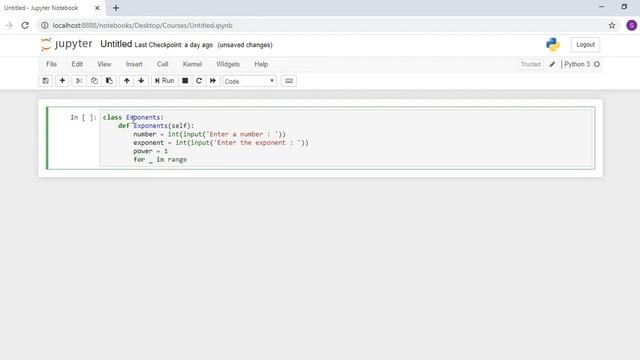Copy selected cells icon
The width and height of the screenshot is (640, 360).
94,81
